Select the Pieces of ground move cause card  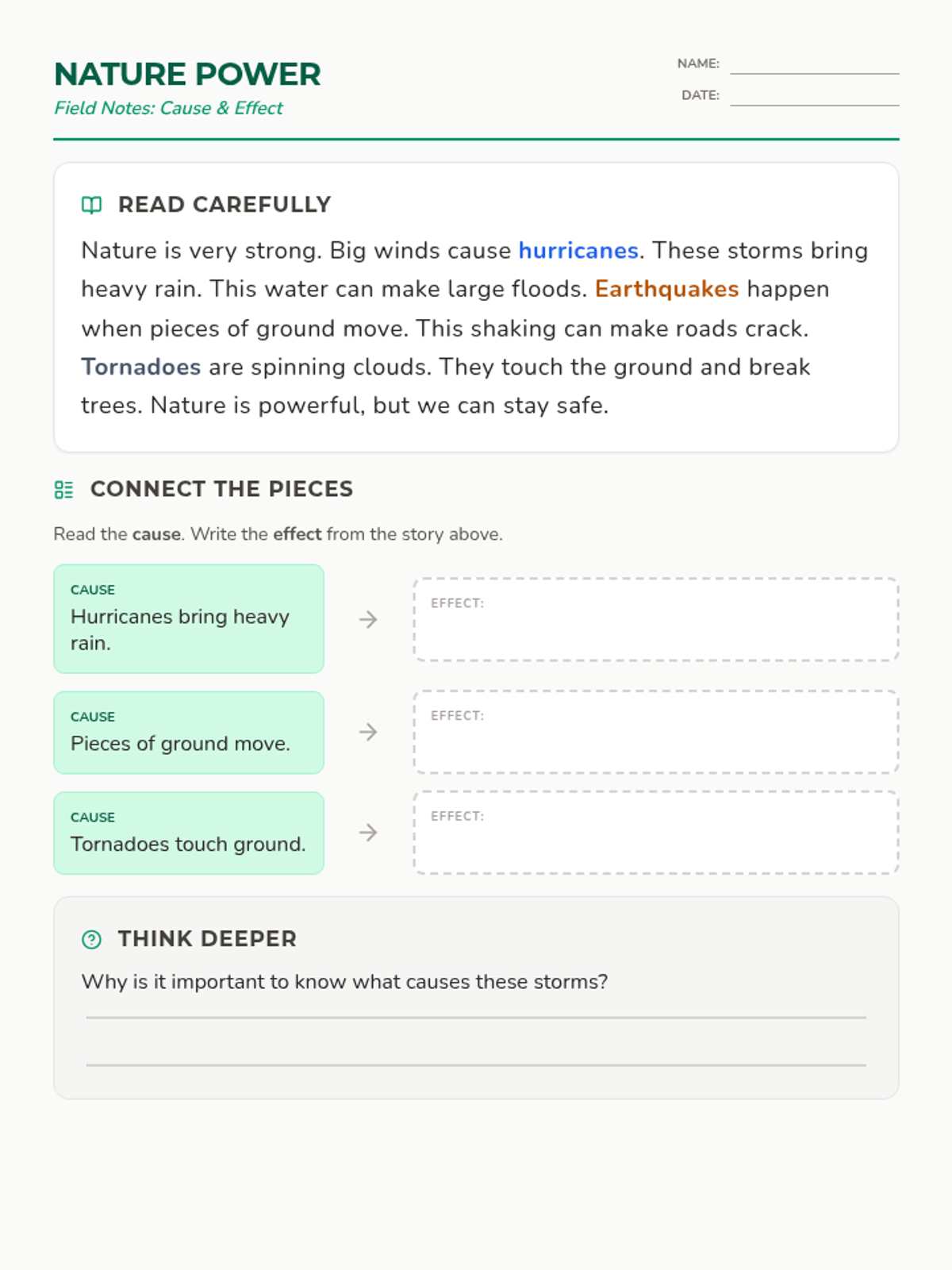point(189,732)
